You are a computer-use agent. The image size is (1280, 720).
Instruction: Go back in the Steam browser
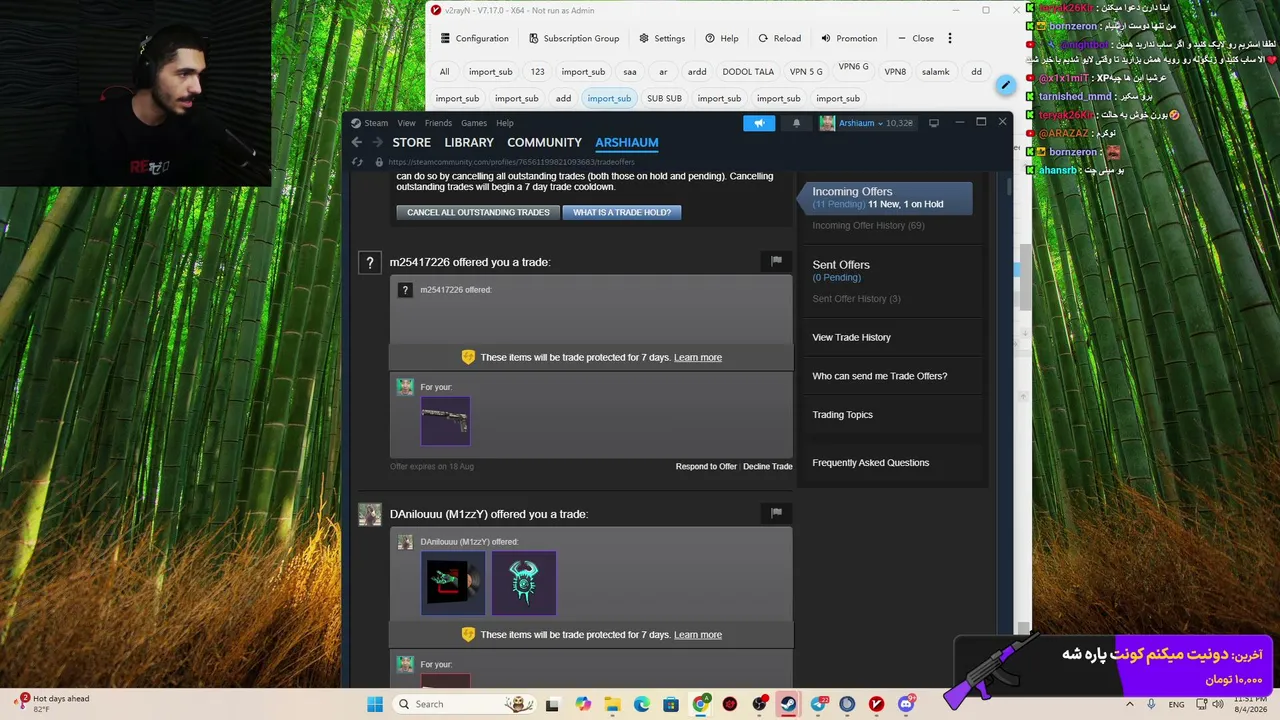point(357,142)
